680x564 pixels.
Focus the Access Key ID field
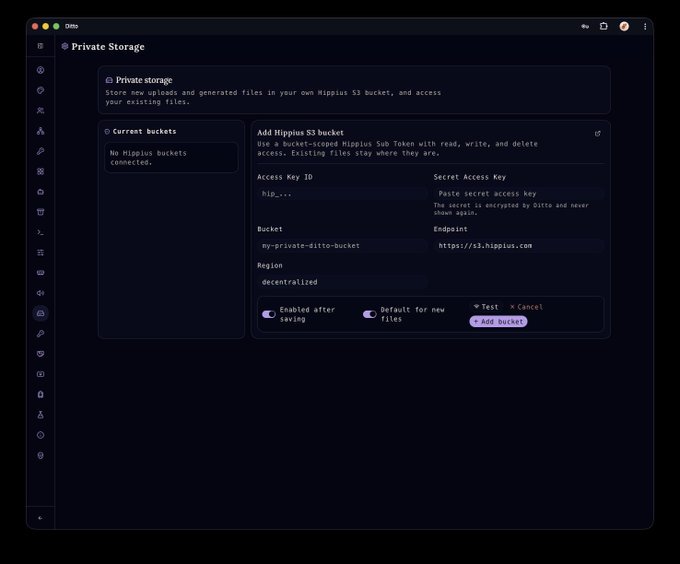coord(342,194)
